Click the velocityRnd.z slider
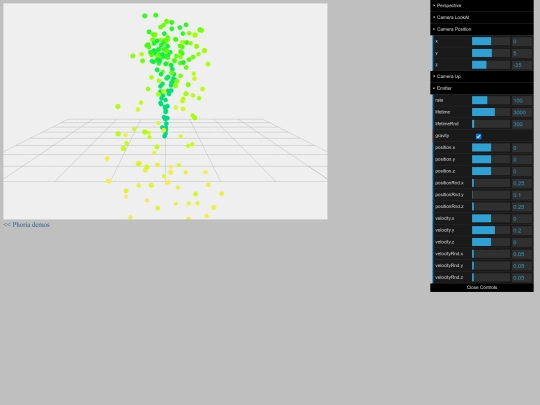Viewport: 540px width, 405px height. click(491, 277)
